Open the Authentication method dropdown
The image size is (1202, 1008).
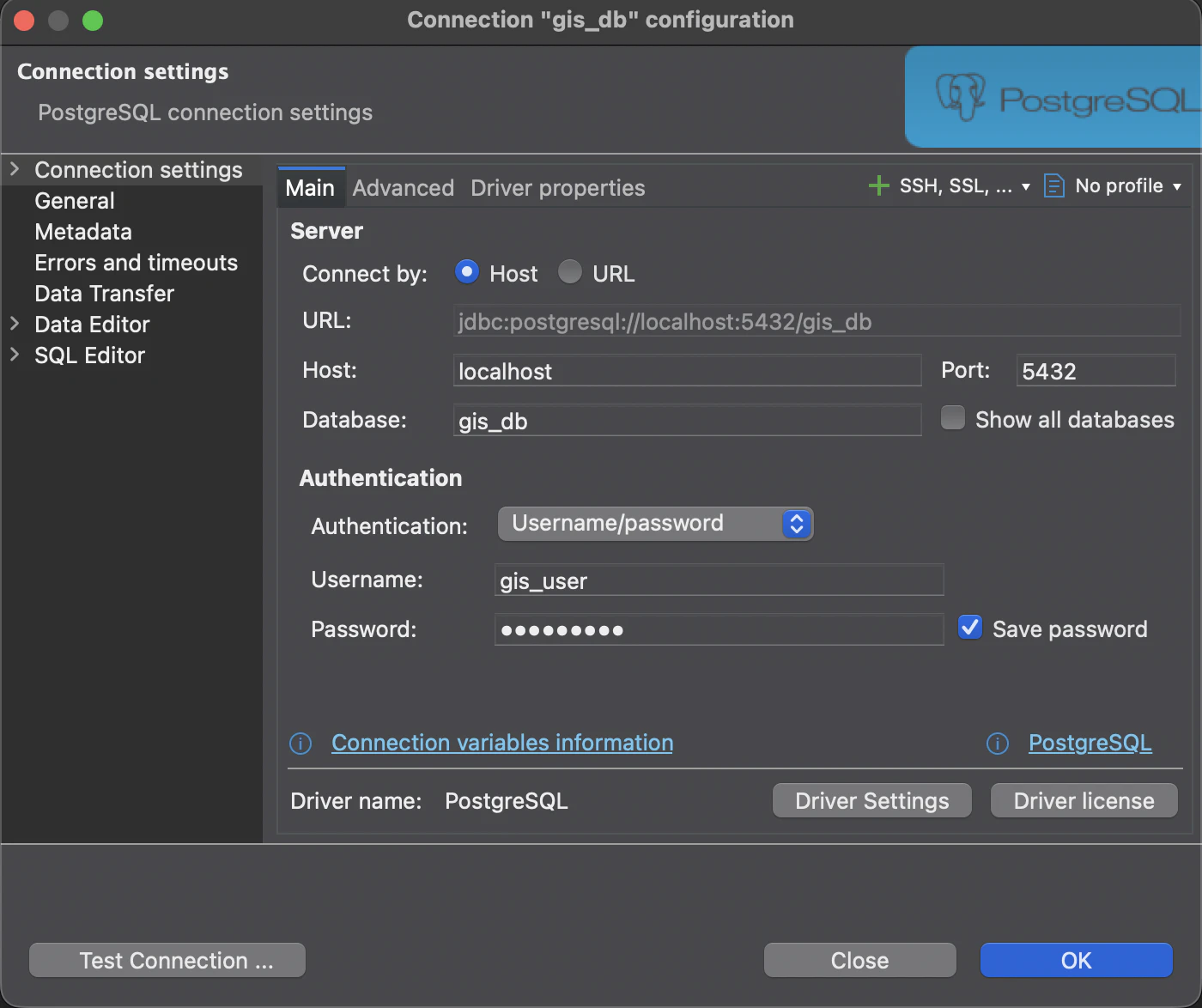point(655,524)
